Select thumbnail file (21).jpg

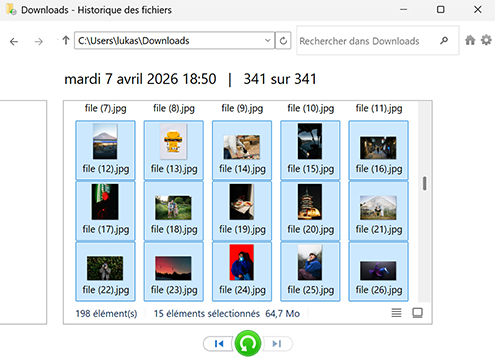pos(379,211)
